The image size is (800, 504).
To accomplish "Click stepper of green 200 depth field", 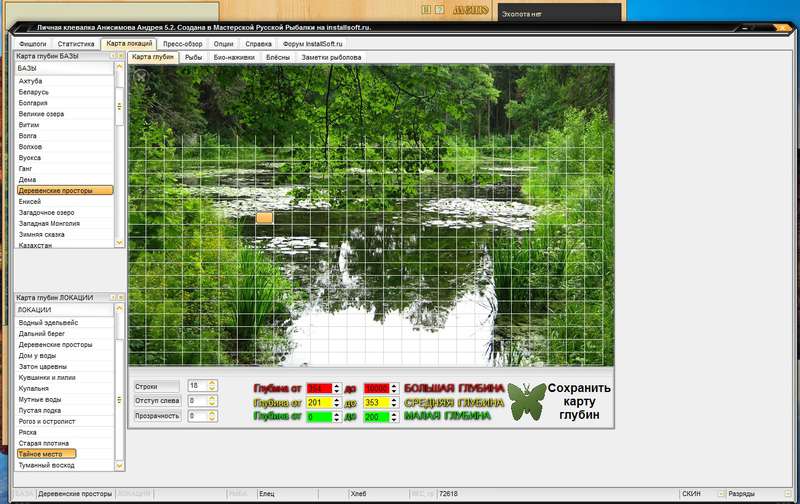I will [394, 417].
